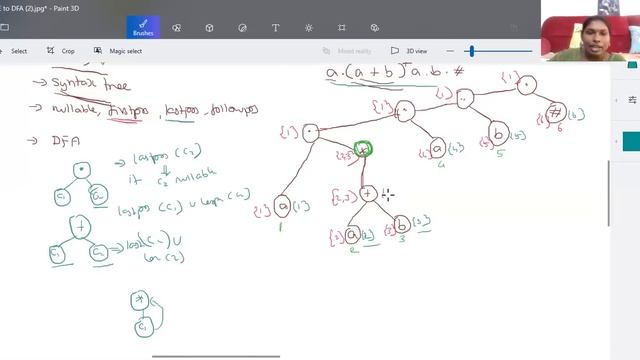Open the Brushes tool tab
The height and width of the screenshot is (360, 640).
[143, 27]
